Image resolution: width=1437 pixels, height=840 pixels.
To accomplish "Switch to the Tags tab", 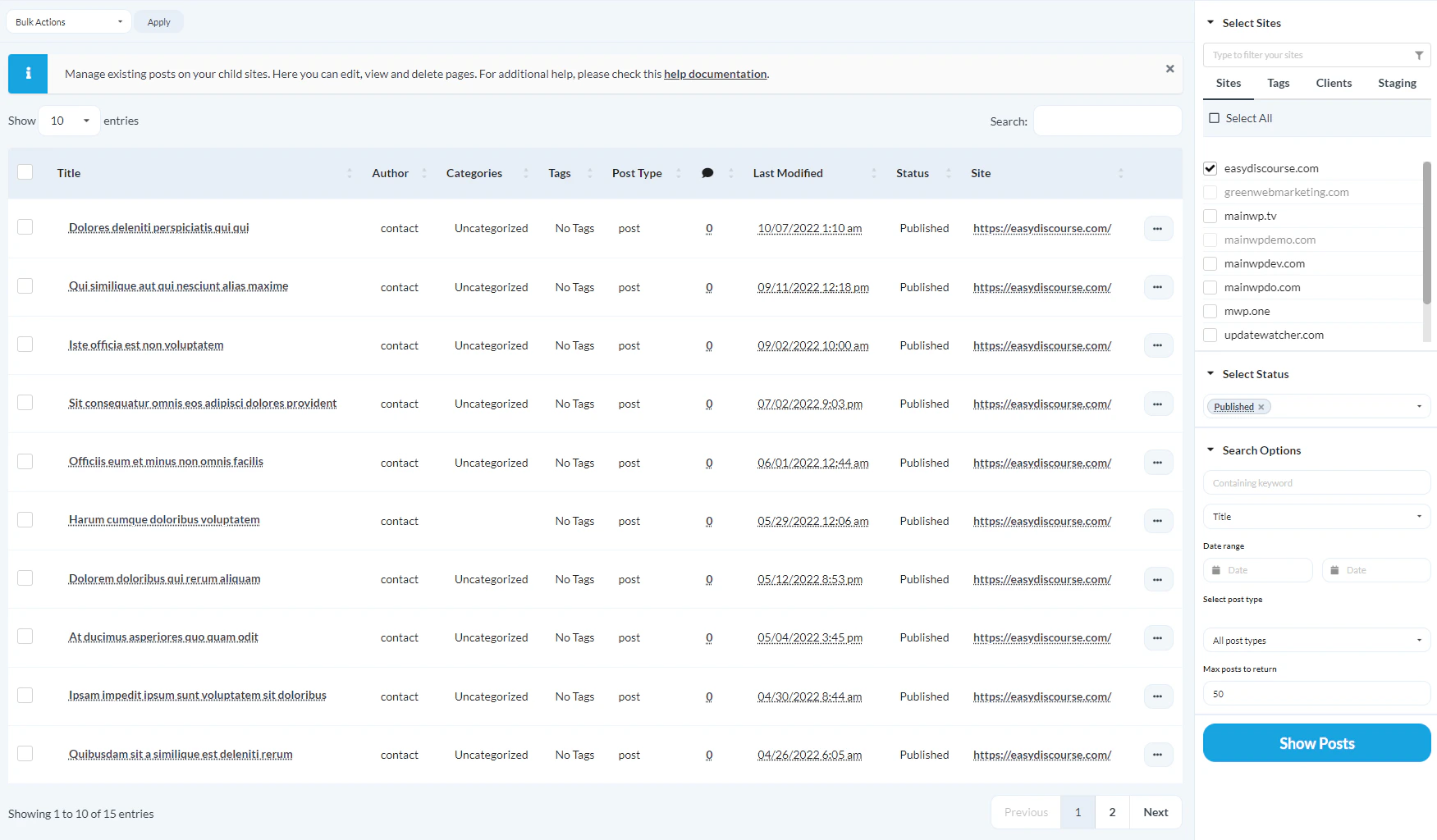I will pyautogui.click(x=1278, y=83).
